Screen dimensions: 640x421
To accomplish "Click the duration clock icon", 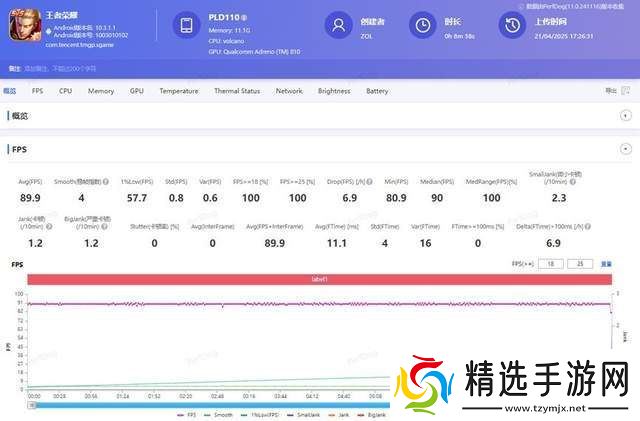I will [x=424, y=27].
